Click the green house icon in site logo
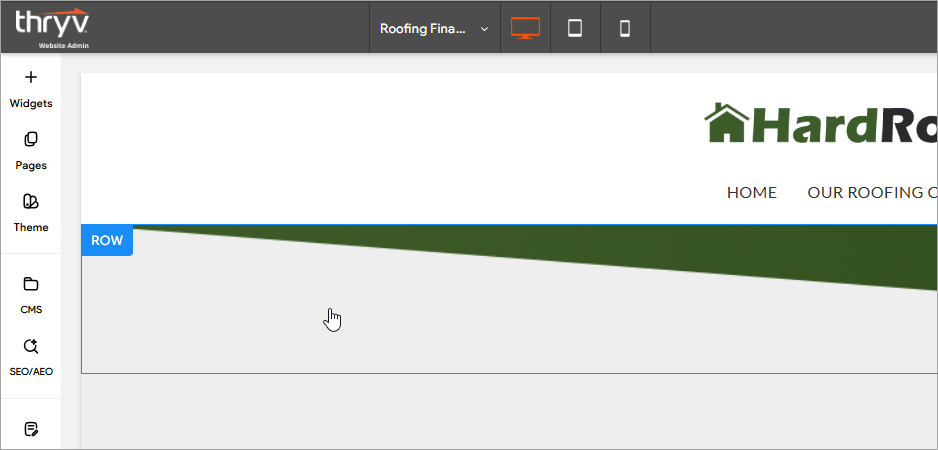 click(x=726, y=123)
